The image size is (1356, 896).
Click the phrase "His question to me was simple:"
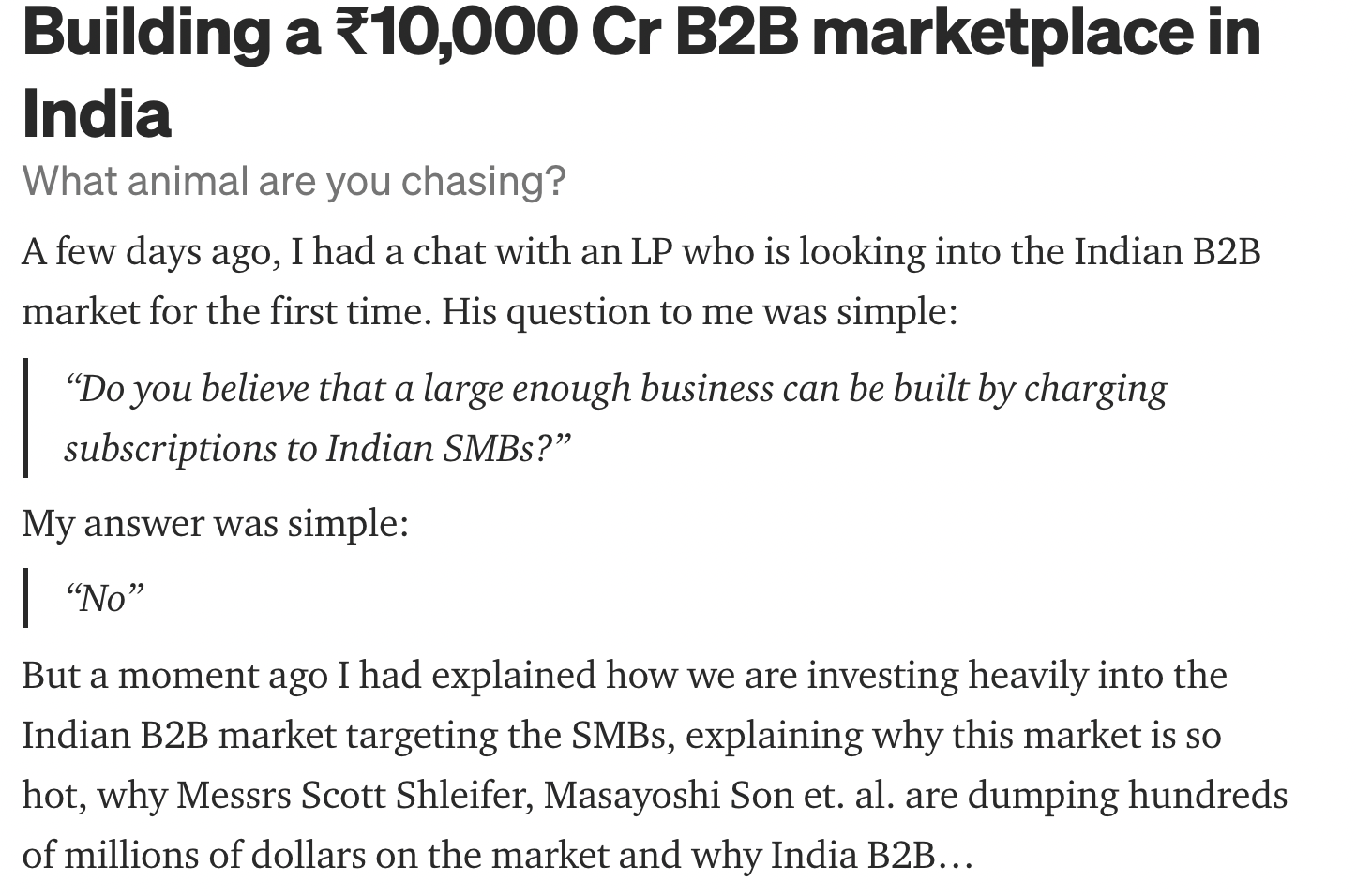(x=700, y=311)
